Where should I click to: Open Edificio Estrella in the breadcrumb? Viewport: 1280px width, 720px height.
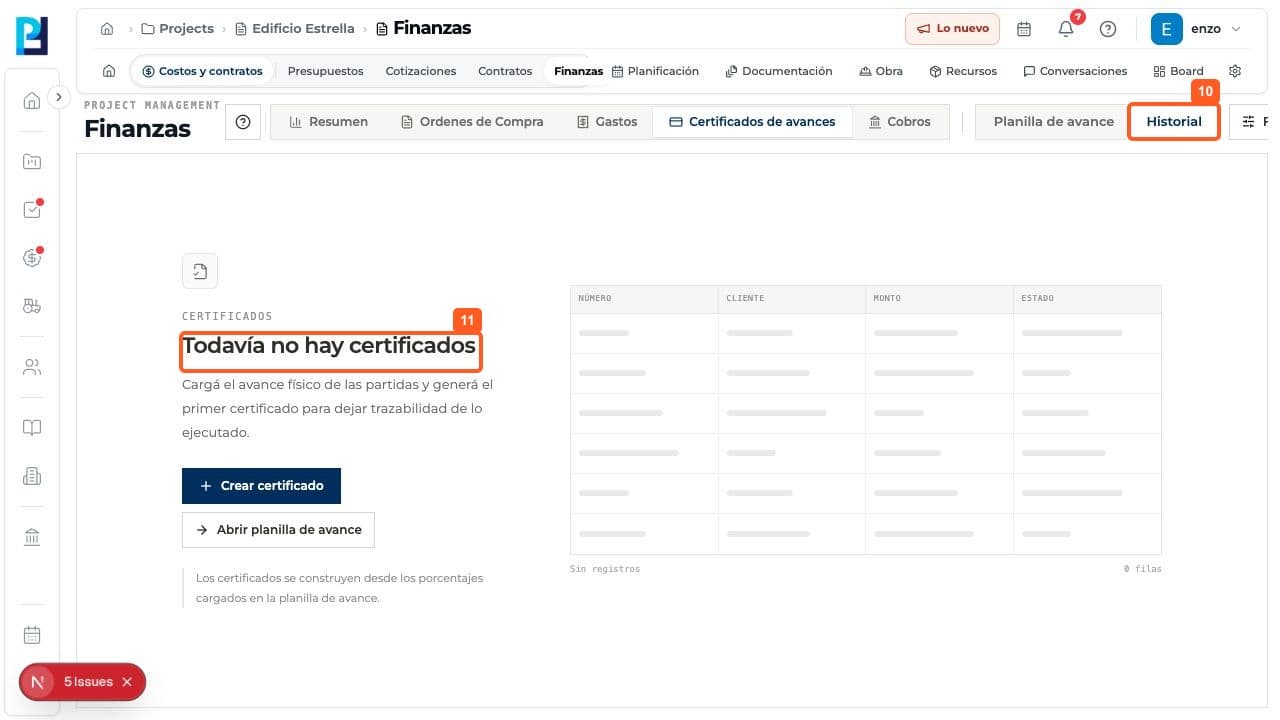[295, 29]
